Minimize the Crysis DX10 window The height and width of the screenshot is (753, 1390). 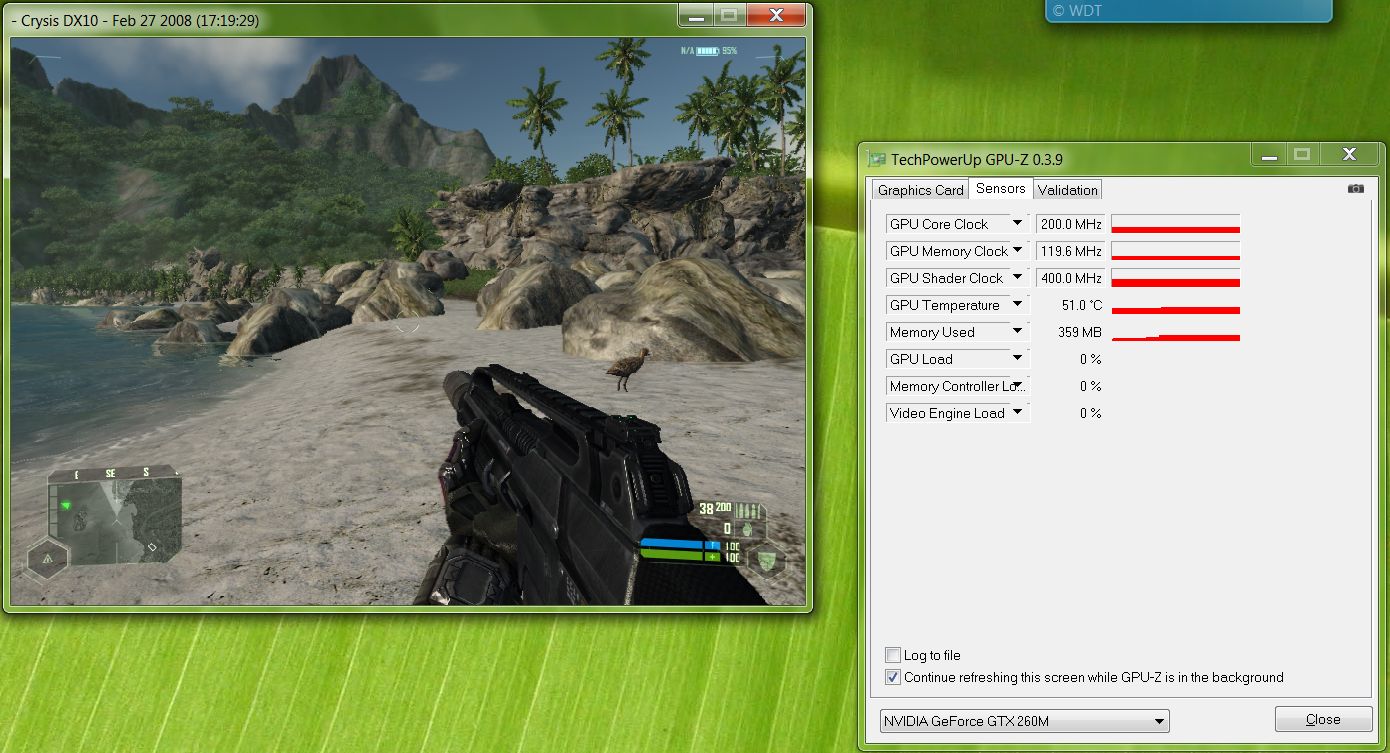pos(696,15)
